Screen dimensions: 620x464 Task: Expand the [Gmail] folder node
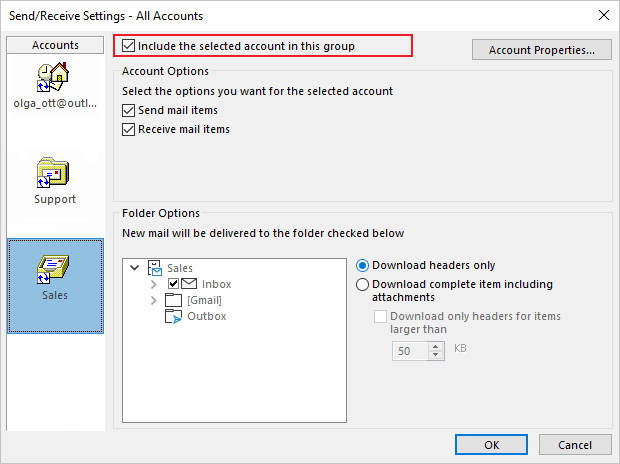[x=154, y=300]
